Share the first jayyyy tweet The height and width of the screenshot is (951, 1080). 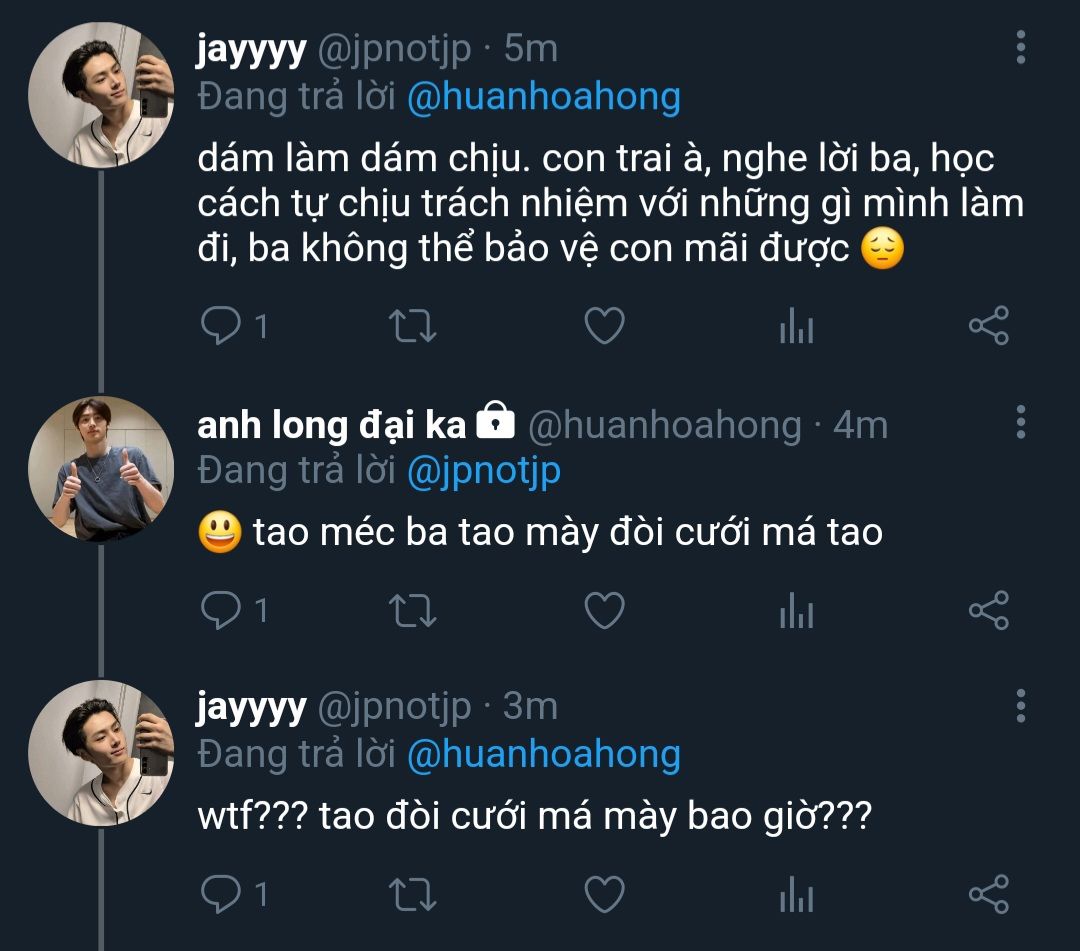click(x=989, y=326)
